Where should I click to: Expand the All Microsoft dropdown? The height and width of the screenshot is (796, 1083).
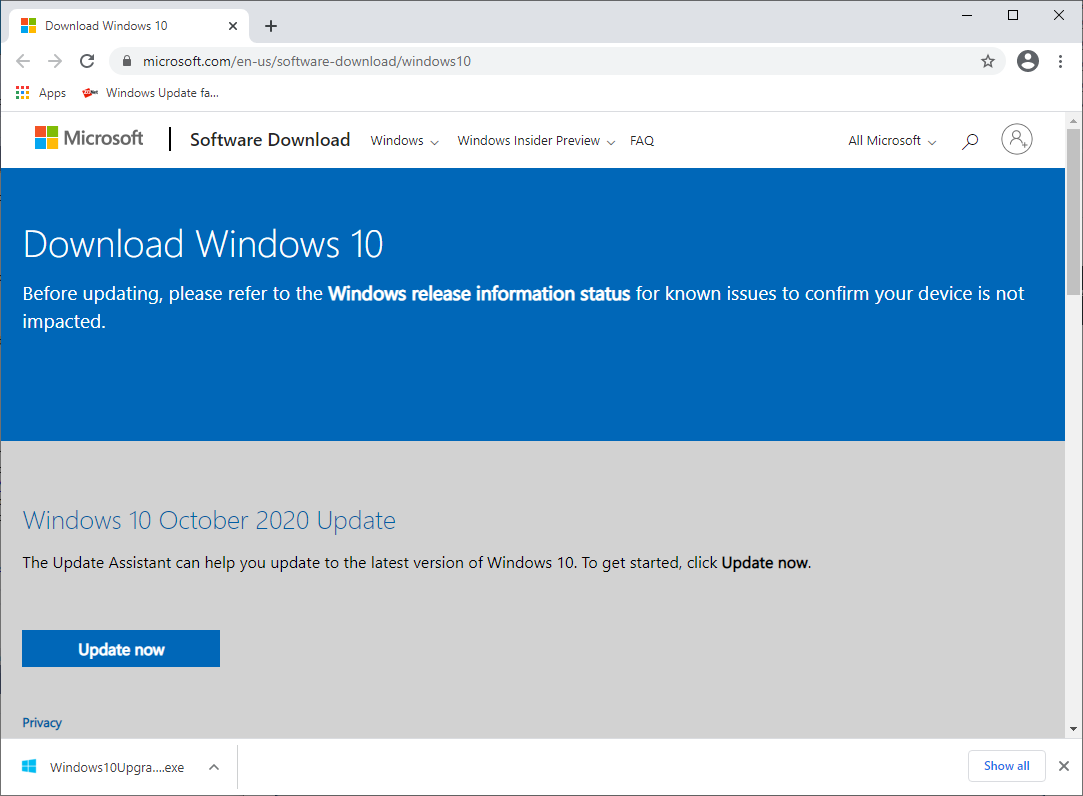(x=892, y=140)
